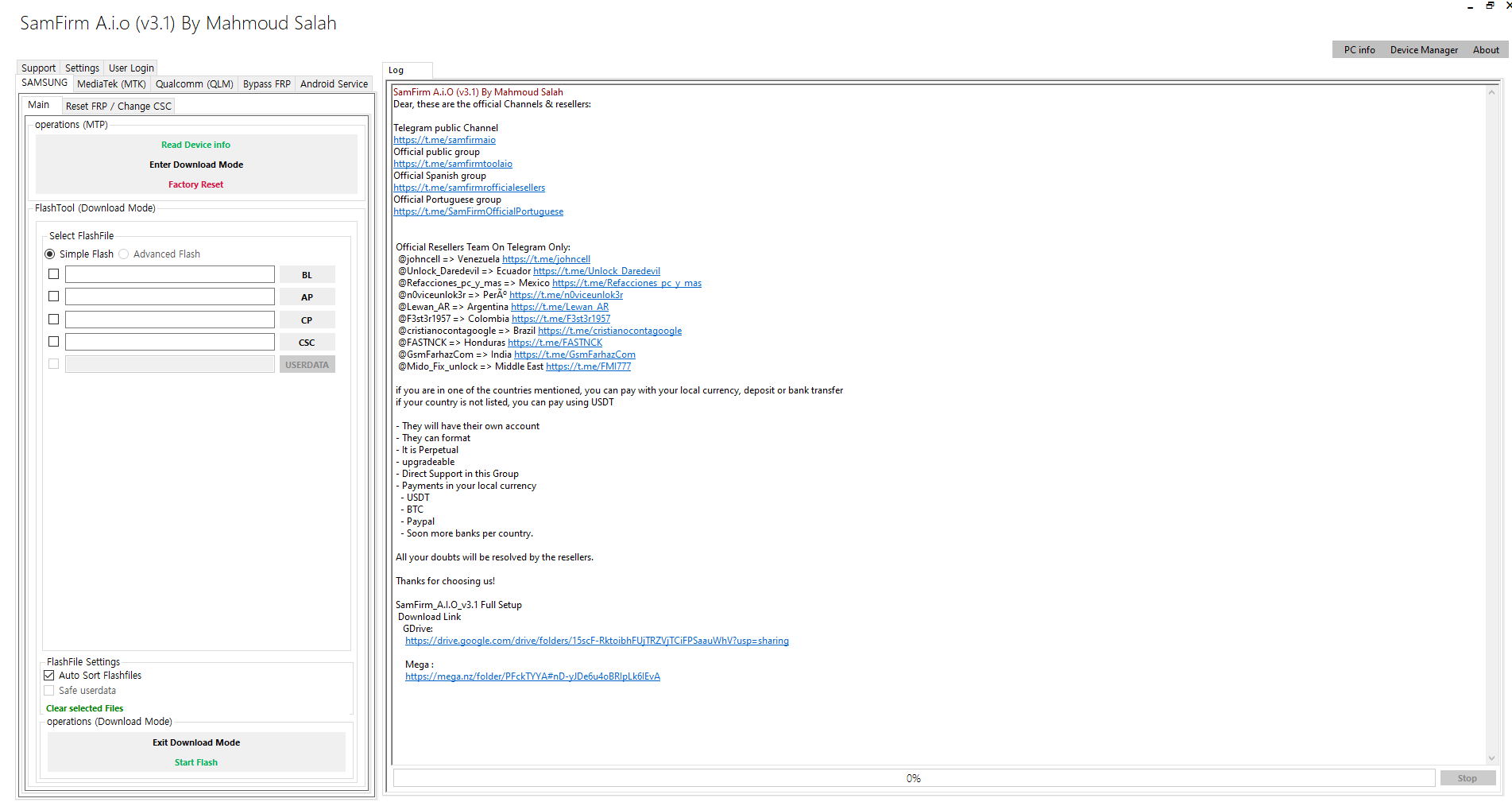Open Brazil link t.me/cristianocontagoogle
Screen dimensions: 1512x810
[609, 331]
